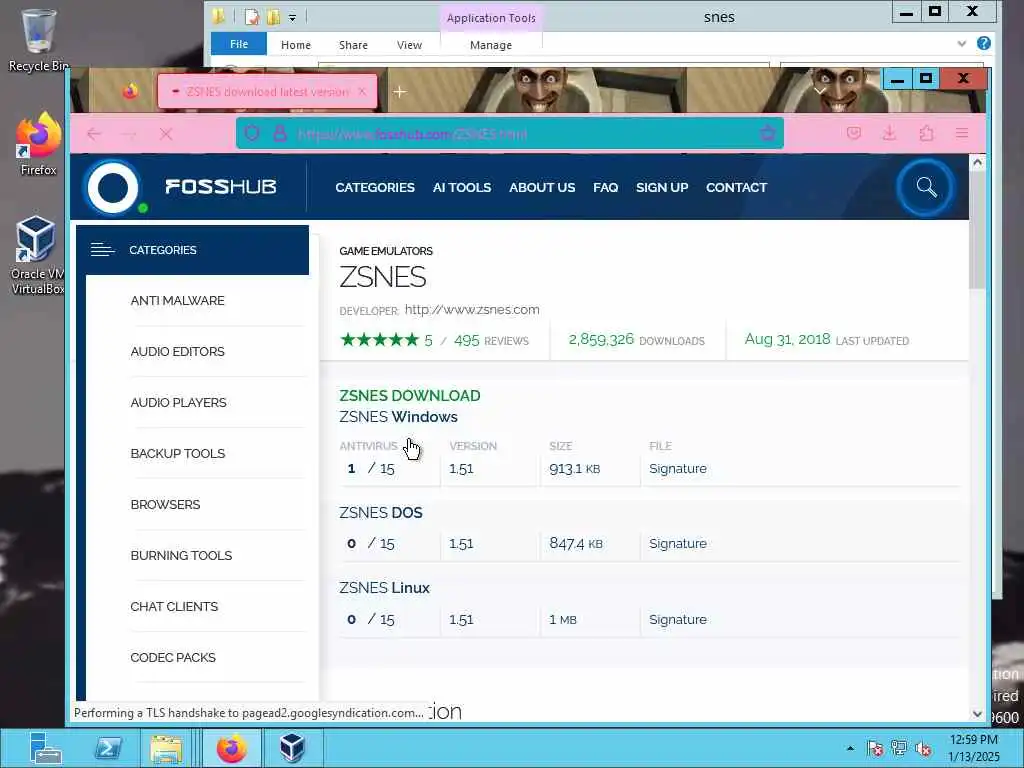Open the Firefox hamburger menu
1024x768 pixels.
coord(961,133)
